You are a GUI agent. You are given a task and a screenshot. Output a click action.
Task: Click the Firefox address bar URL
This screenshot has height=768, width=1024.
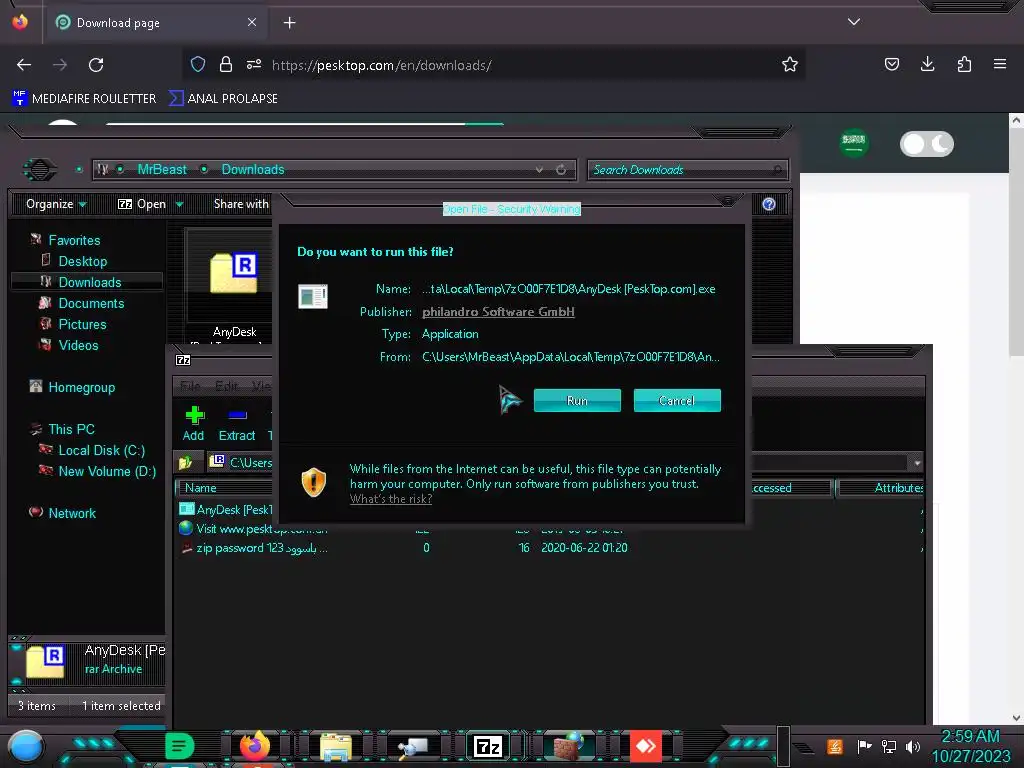click(x=381, y=65)
